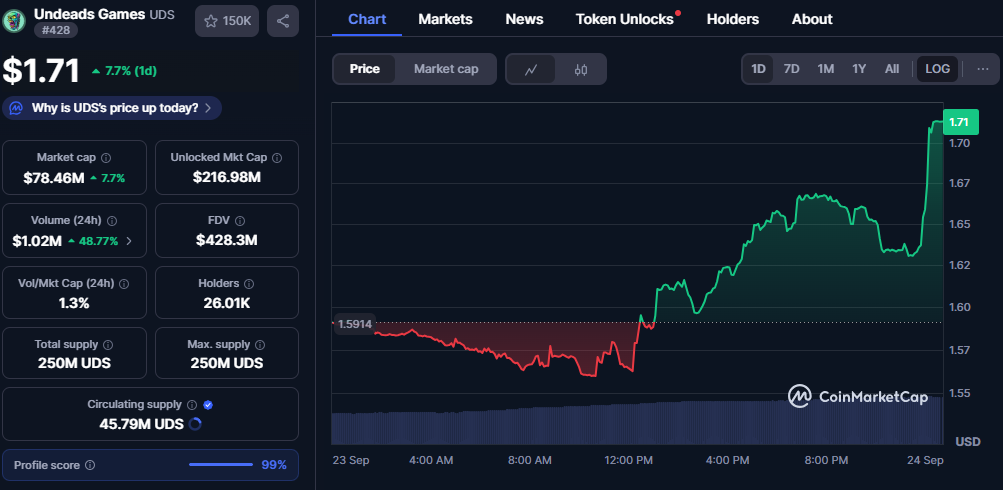Expand Volume (24h) details chevron
The width and height of the screenshot is (1003, 490).
[x=128, y=241]
